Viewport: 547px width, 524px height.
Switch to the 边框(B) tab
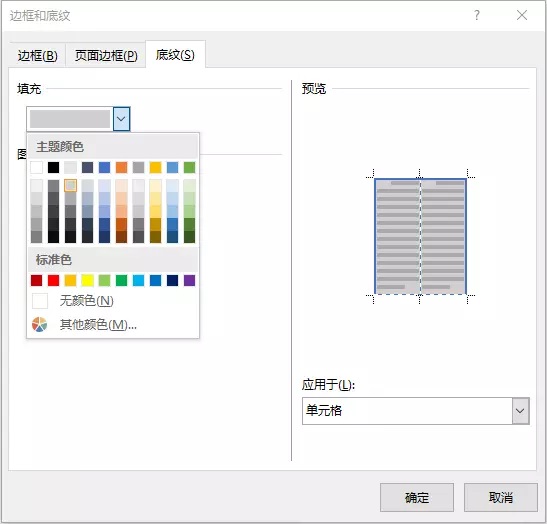click(x=38, y=55)
